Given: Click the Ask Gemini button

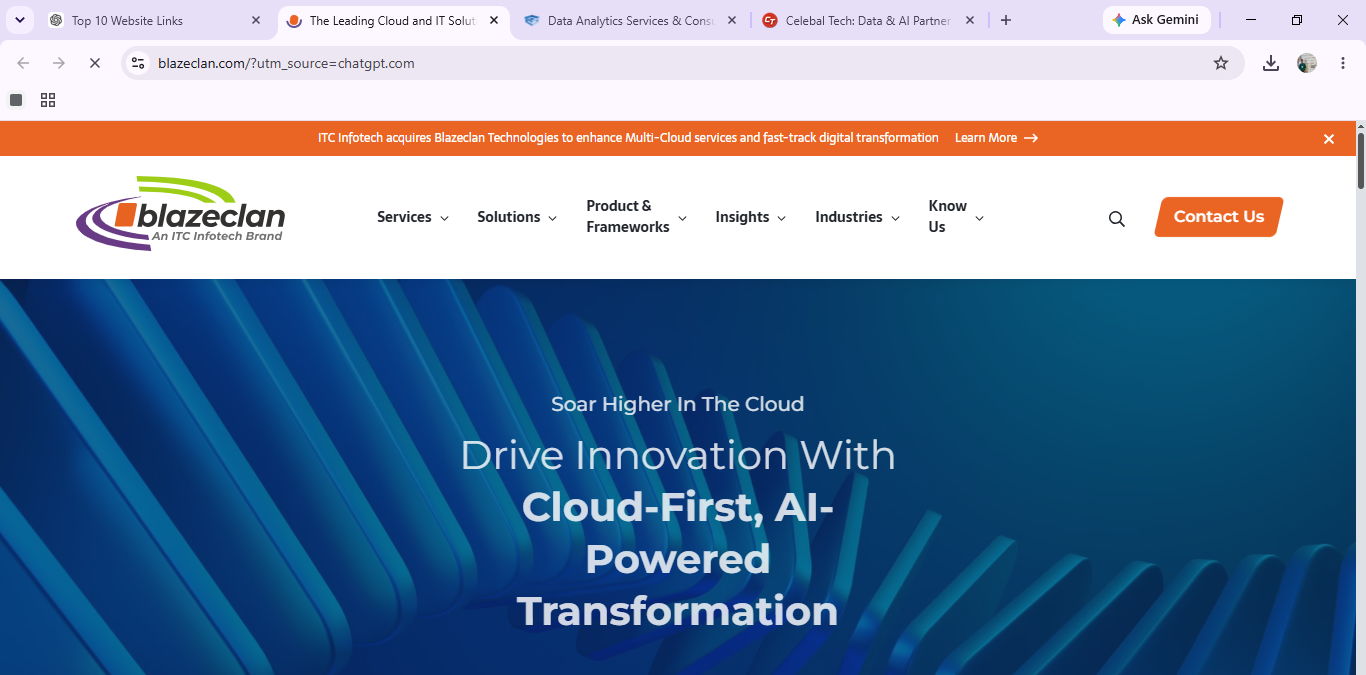Looking at the screenshot, I should click(1156, 20).
